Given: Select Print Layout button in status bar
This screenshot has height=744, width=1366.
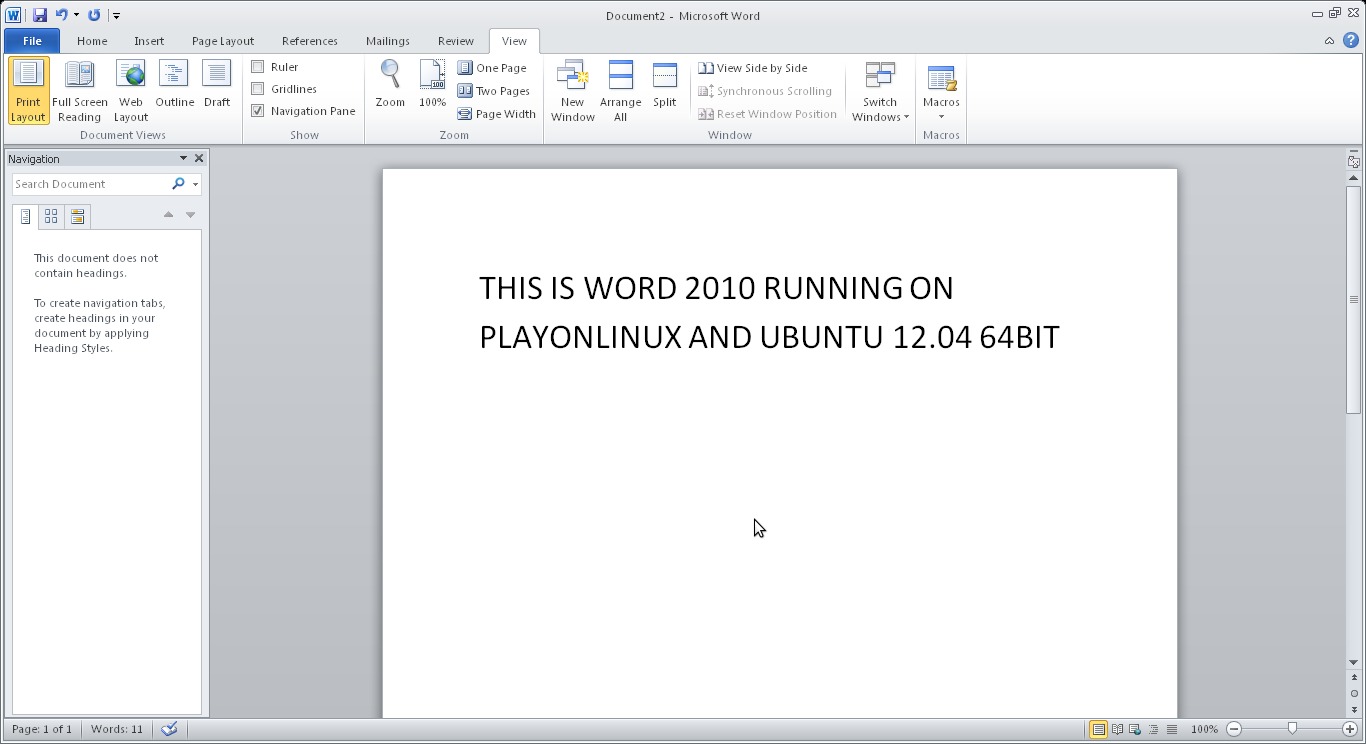Looking at the screenshot, I should [1098, 729].
